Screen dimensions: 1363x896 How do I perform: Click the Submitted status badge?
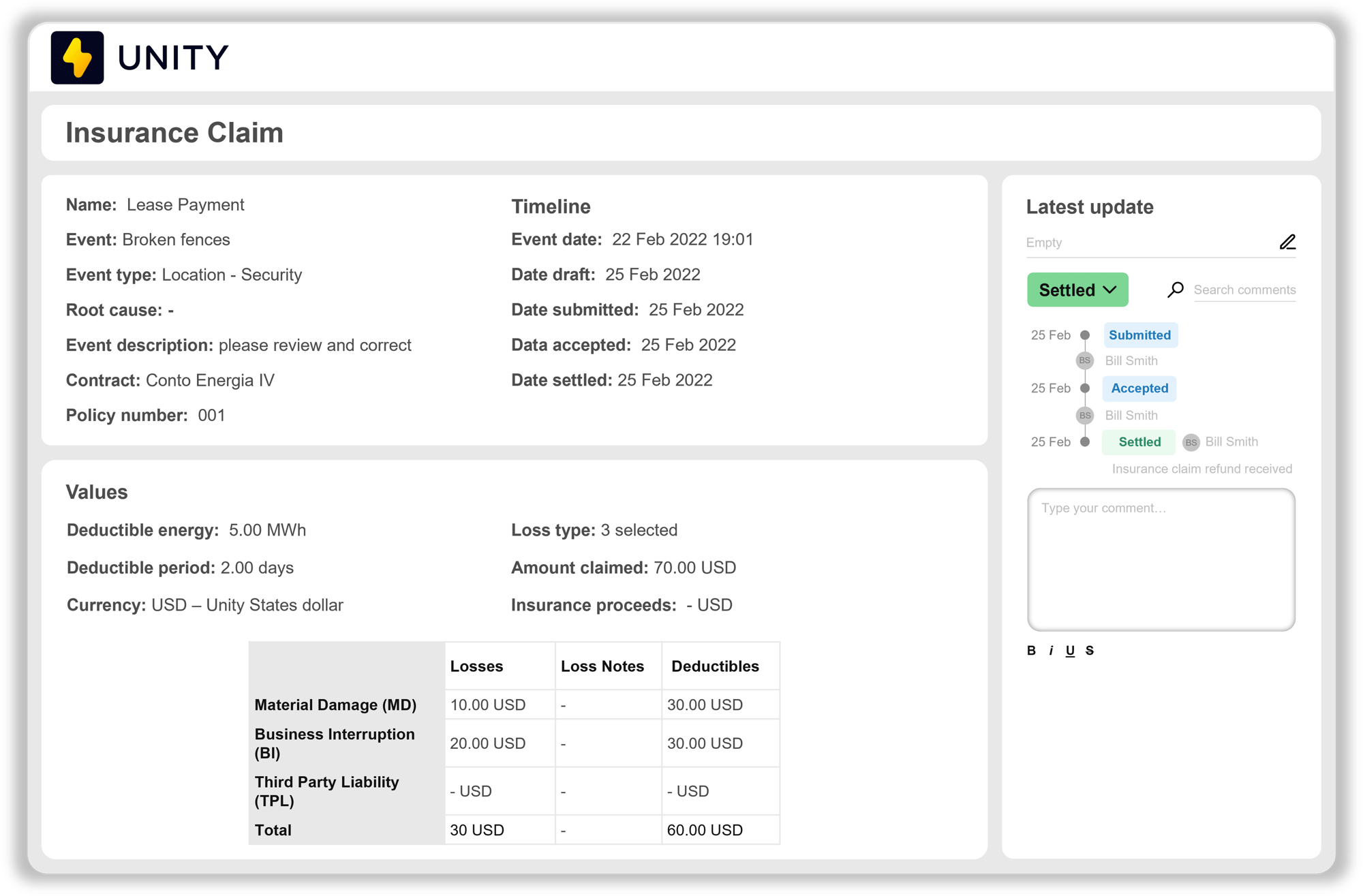(1139, 335)
